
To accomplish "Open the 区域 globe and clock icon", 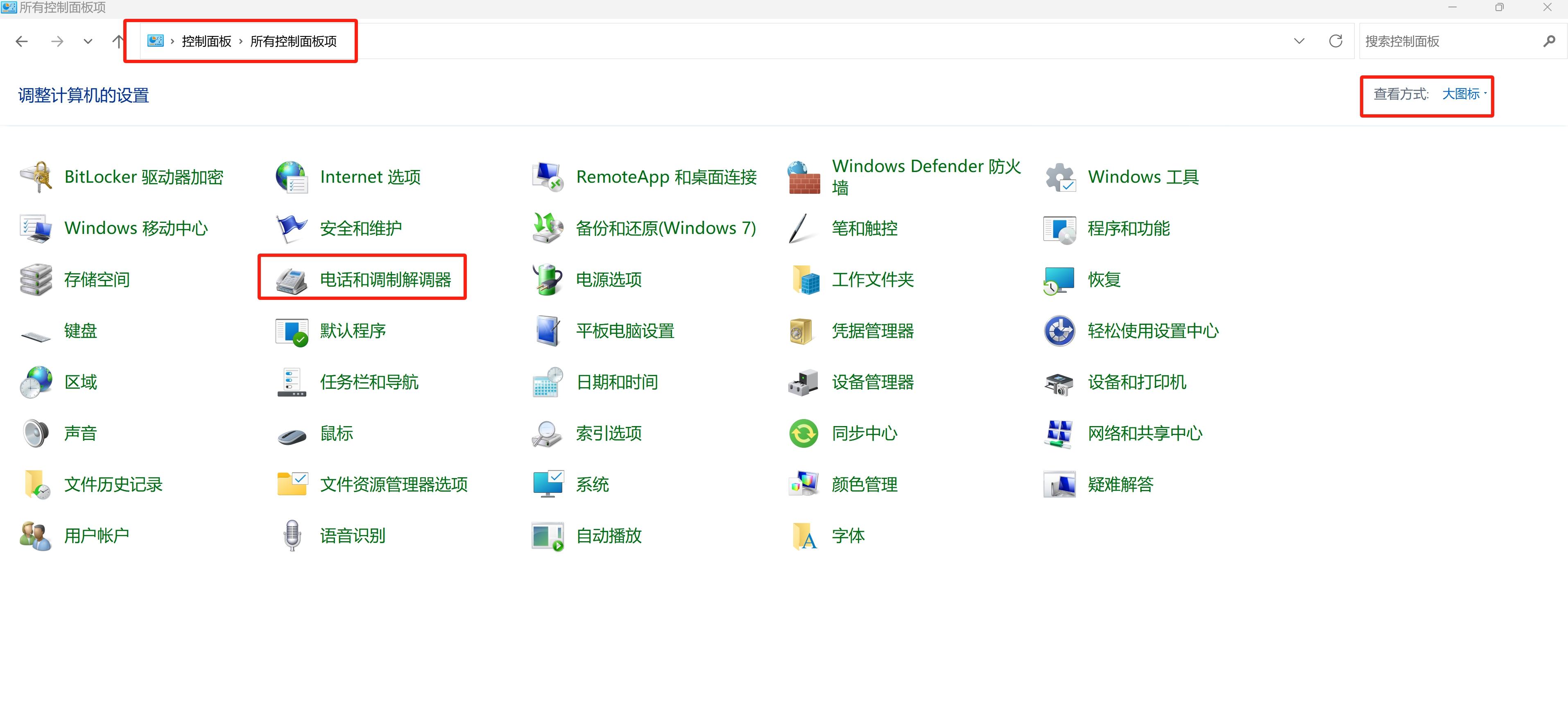I will pos(36,382).
